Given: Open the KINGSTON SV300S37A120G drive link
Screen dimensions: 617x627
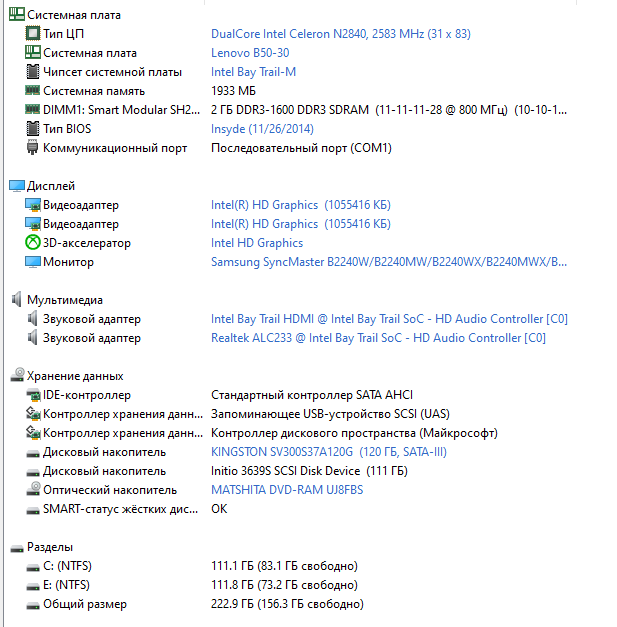Looking at the screenshot, I should (x=329, y=452).
